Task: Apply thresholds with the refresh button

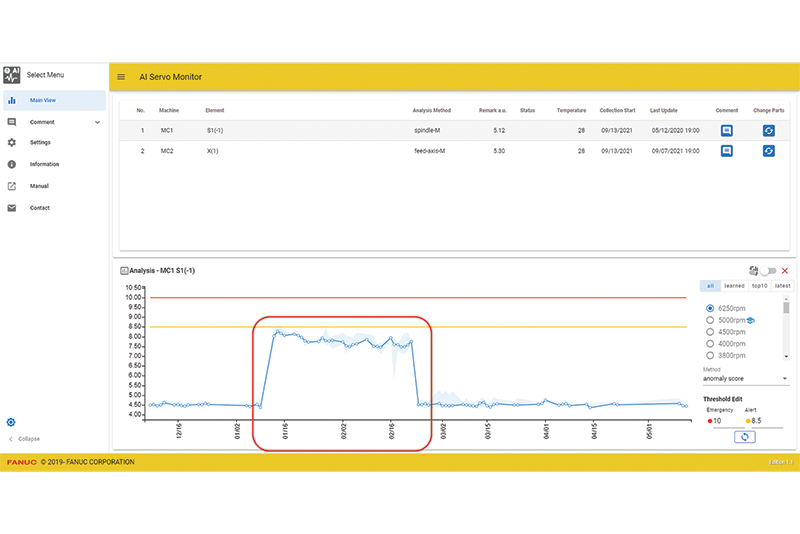Action: click(744, 437)
